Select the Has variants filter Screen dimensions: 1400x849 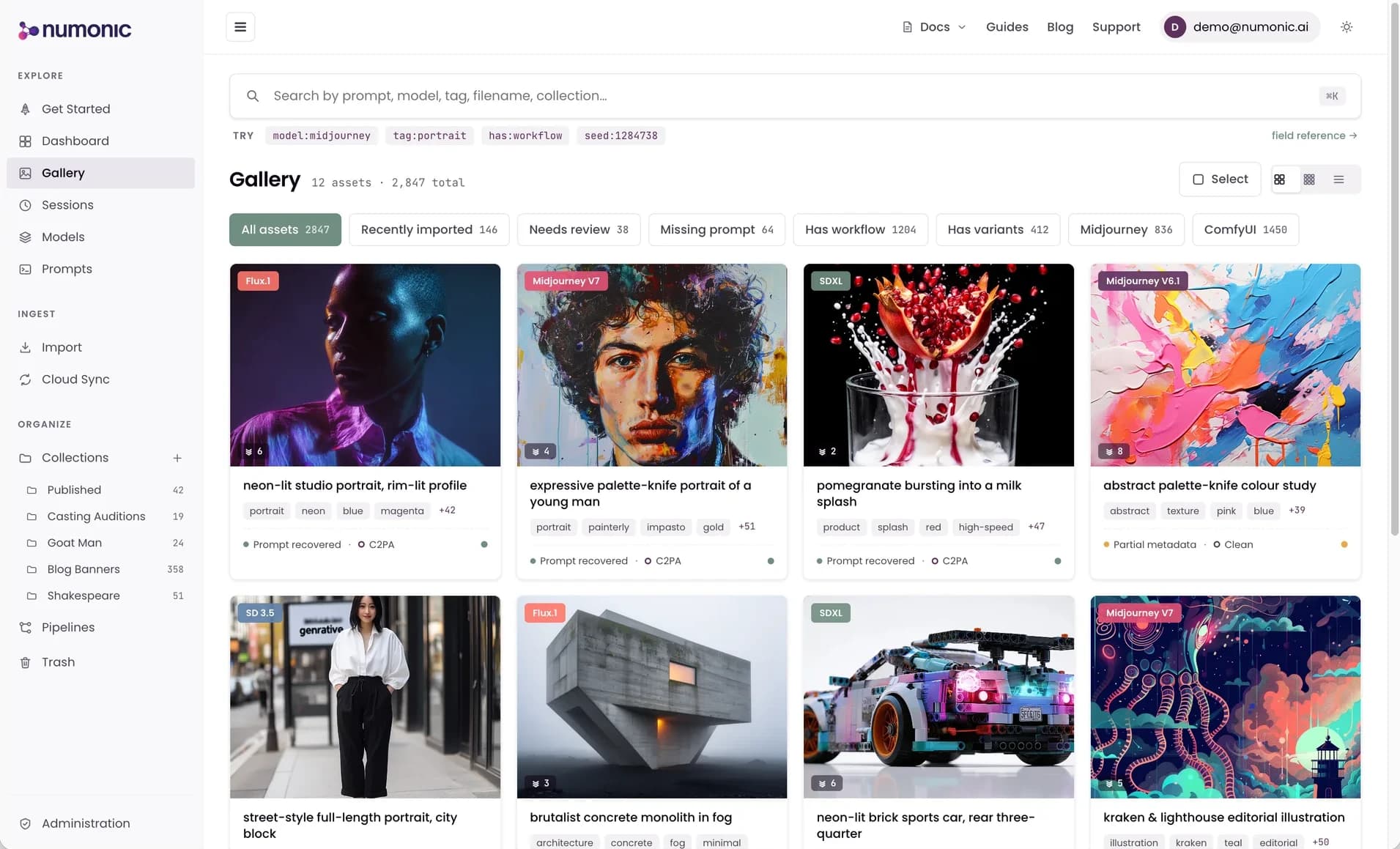[998, 230]
